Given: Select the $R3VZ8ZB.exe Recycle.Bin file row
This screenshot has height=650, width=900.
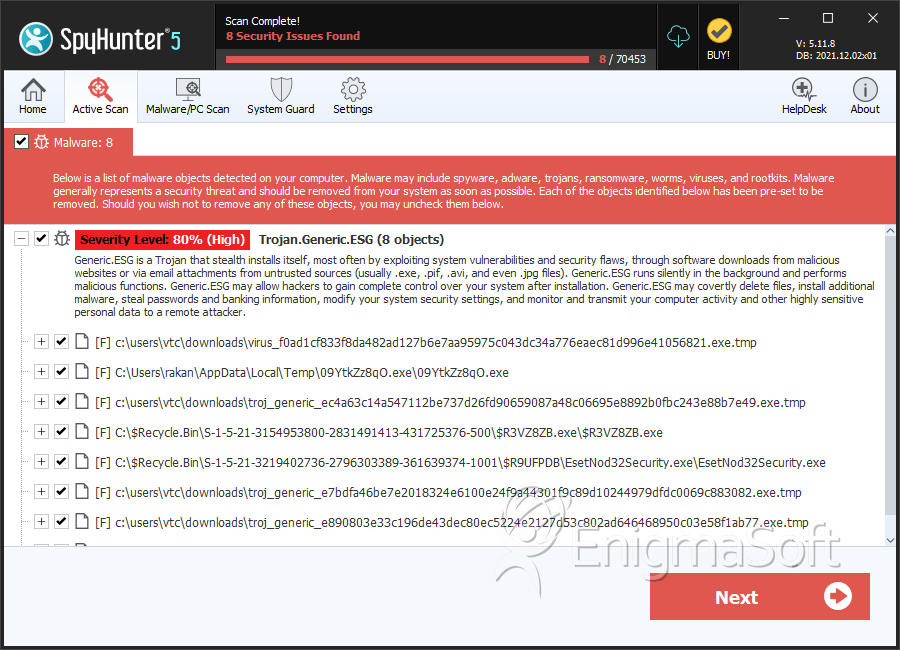Looking at the screenshot, I should click(x=379, y=432).
